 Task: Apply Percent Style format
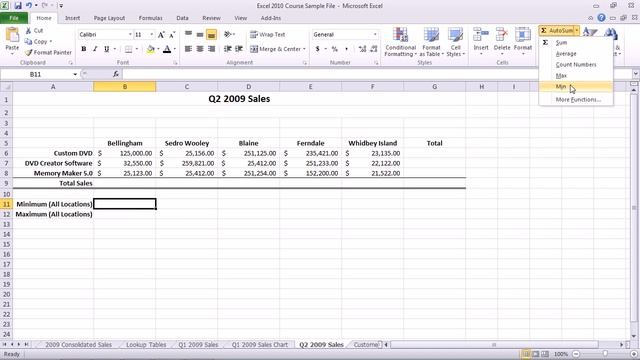(x=335, y=49)
